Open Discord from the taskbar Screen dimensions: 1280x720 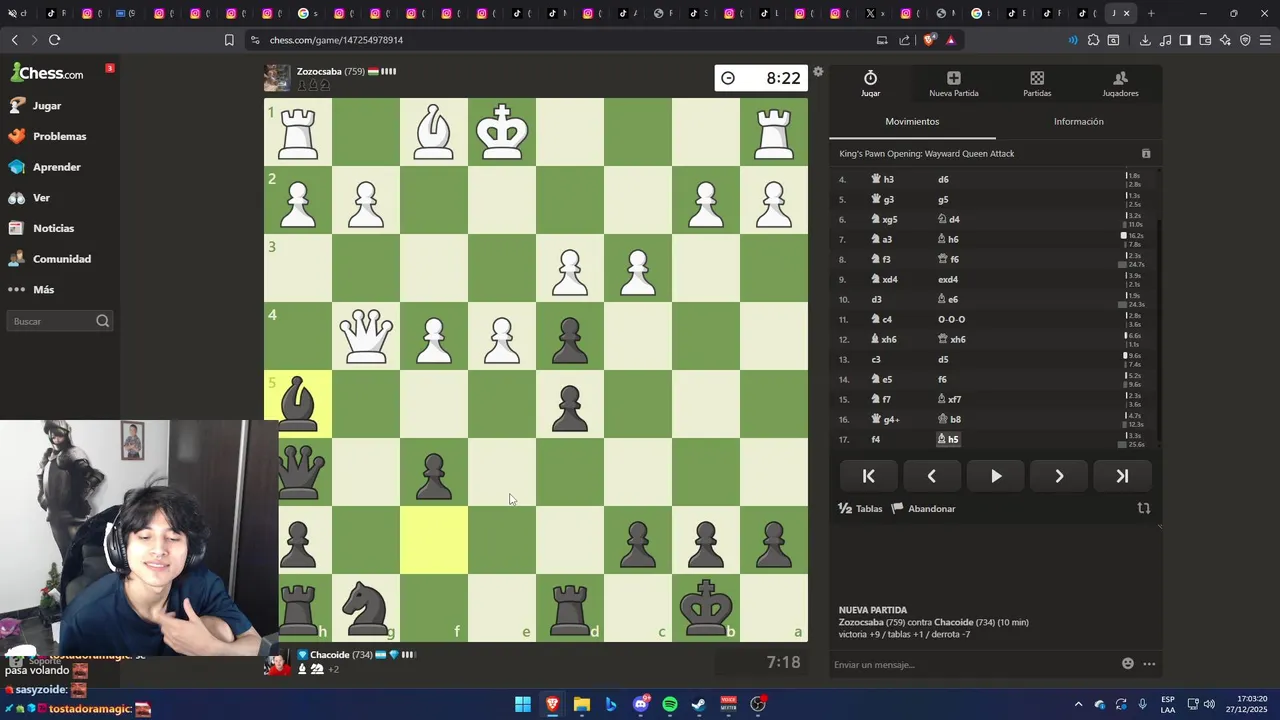(x=641, y=704)
